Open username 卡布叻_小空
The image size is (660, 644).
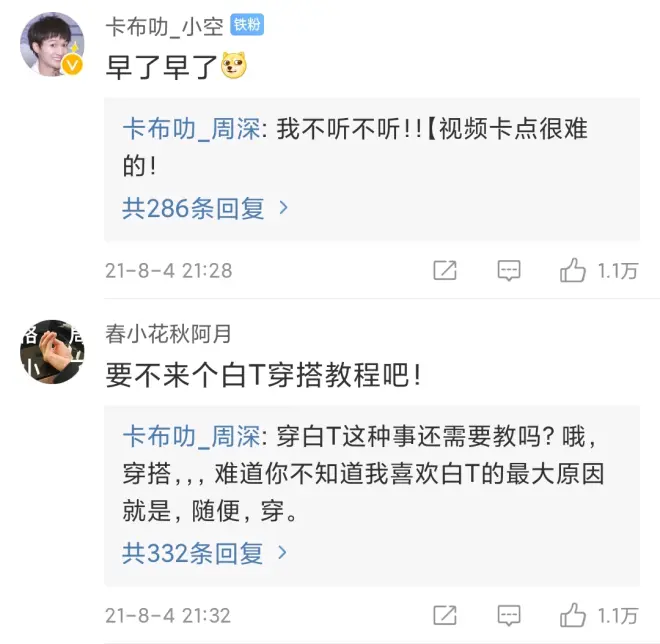(x=164, y=26)
